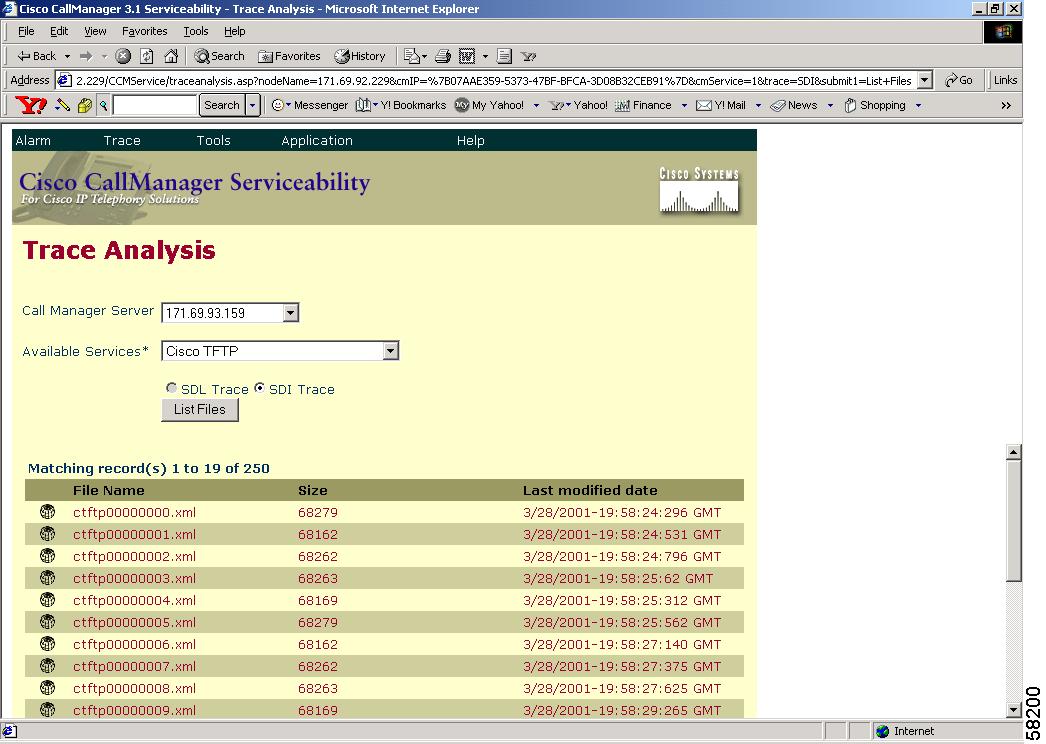Open the address bar URL dropdown
Screen dimensions: 1046x744
tap(924, 80)
